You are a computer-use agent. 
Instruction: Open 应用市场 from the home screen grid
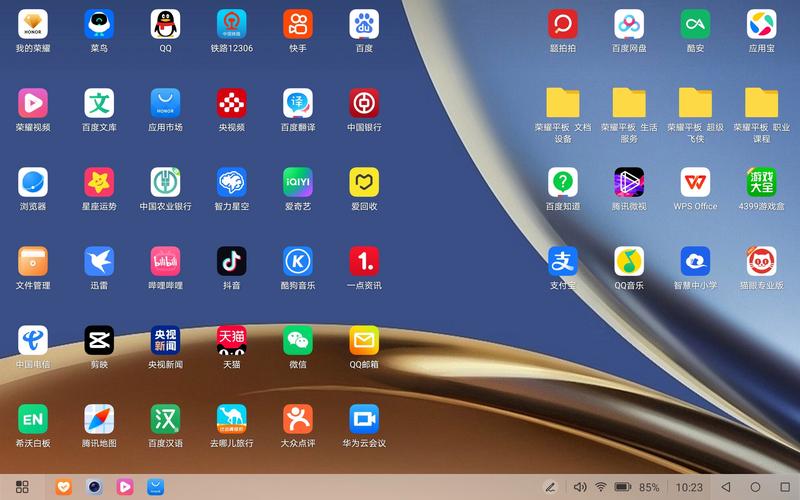click(x=165, y=103)
